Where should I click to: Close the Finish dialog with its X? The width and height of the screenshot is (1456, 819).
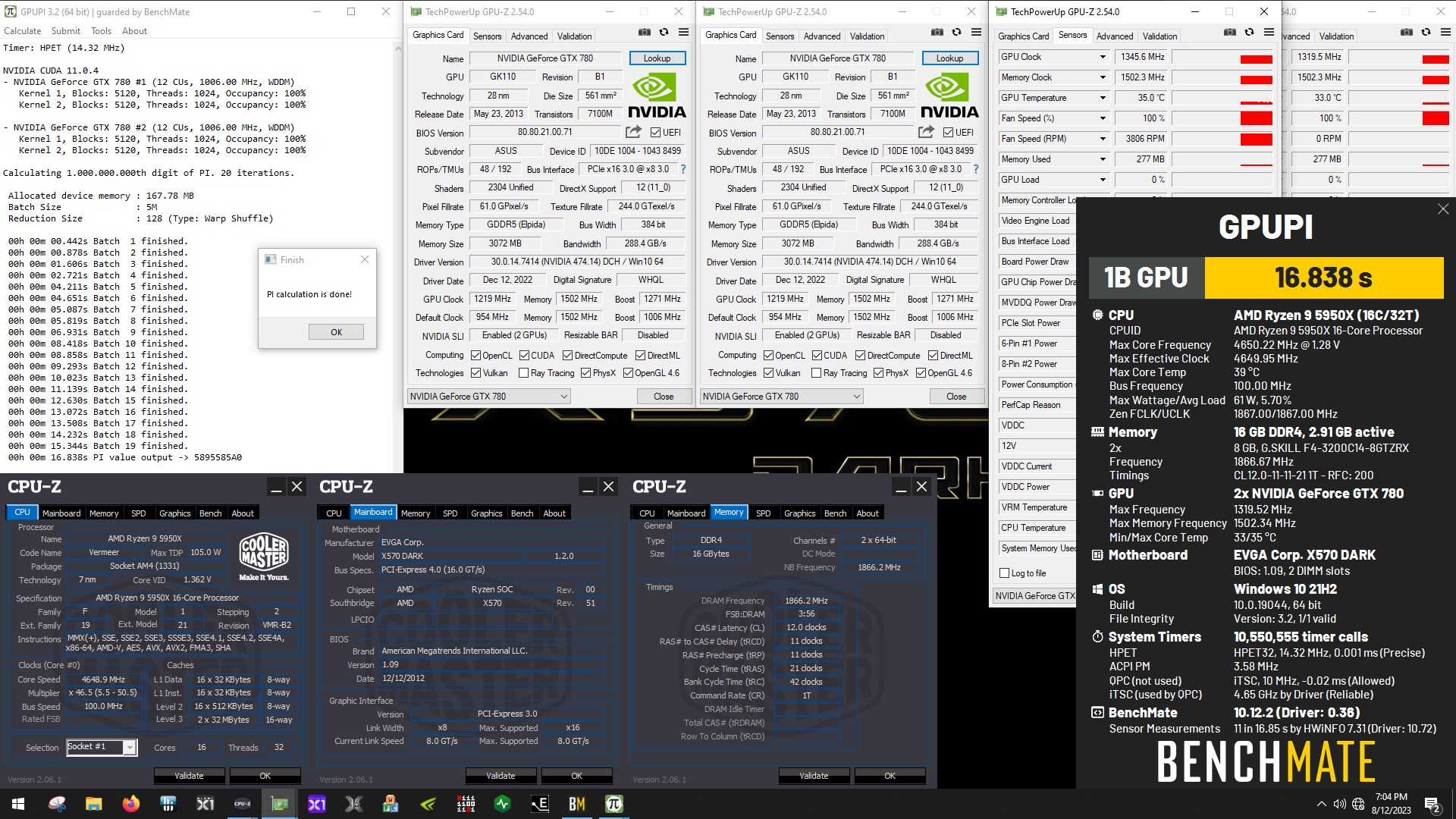365,259
